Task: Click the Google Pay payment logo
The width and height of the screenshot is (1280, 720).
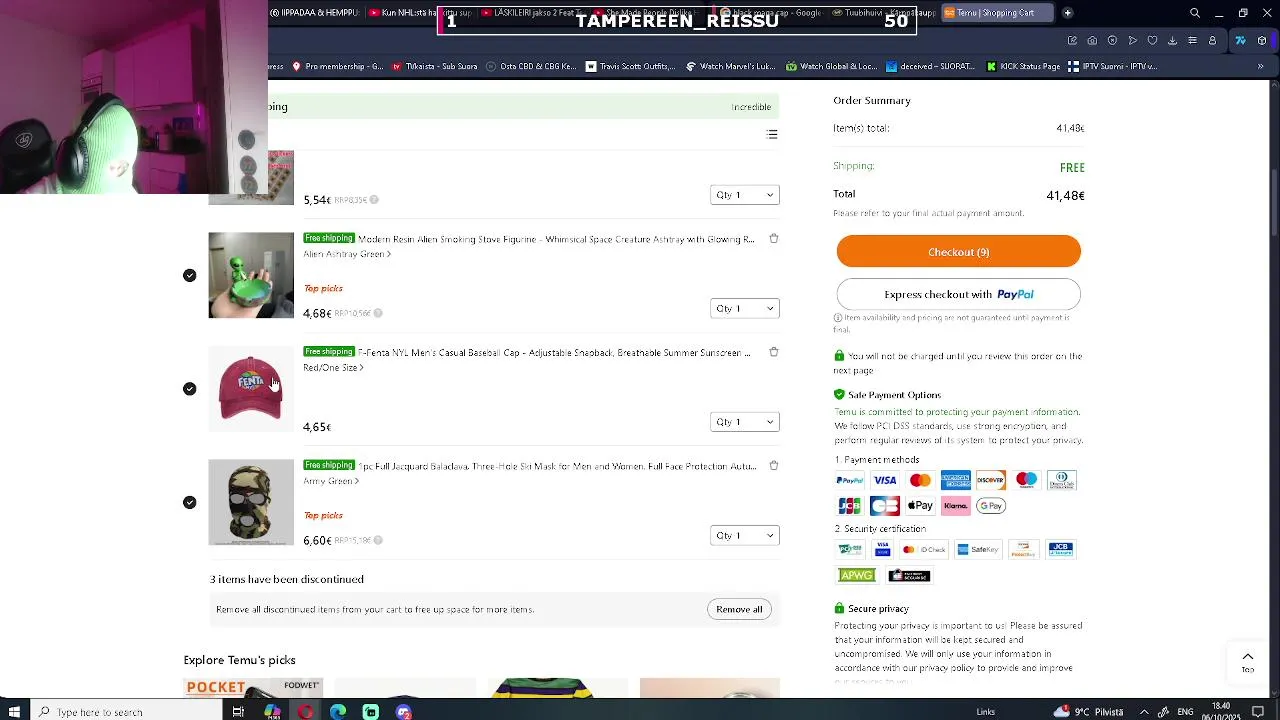Action: click(990, 506)
